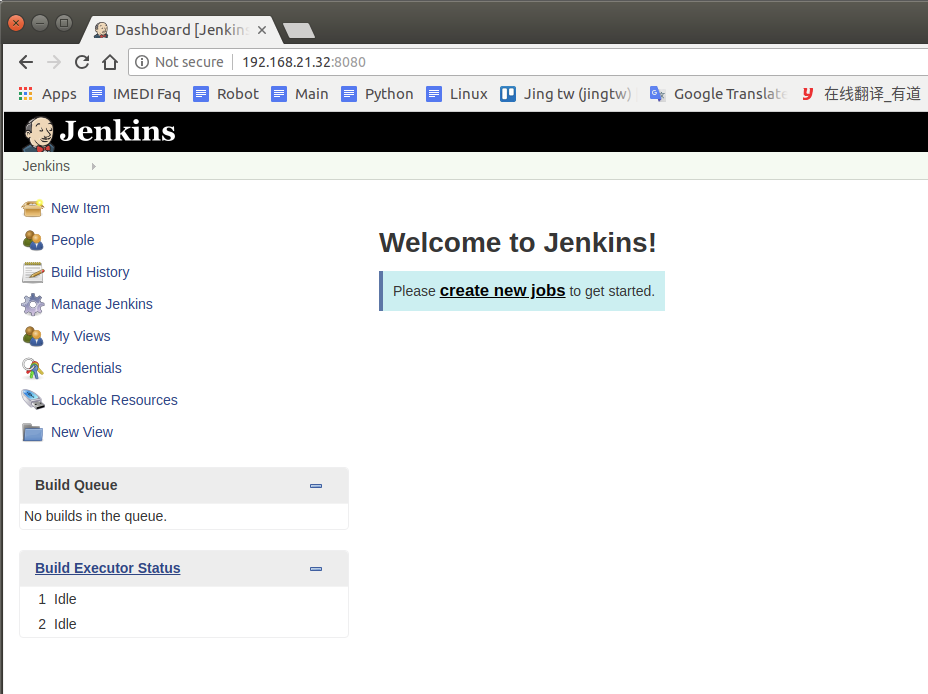Maximize the browser window
Screen dimensions: 928x694
point(63,23)
